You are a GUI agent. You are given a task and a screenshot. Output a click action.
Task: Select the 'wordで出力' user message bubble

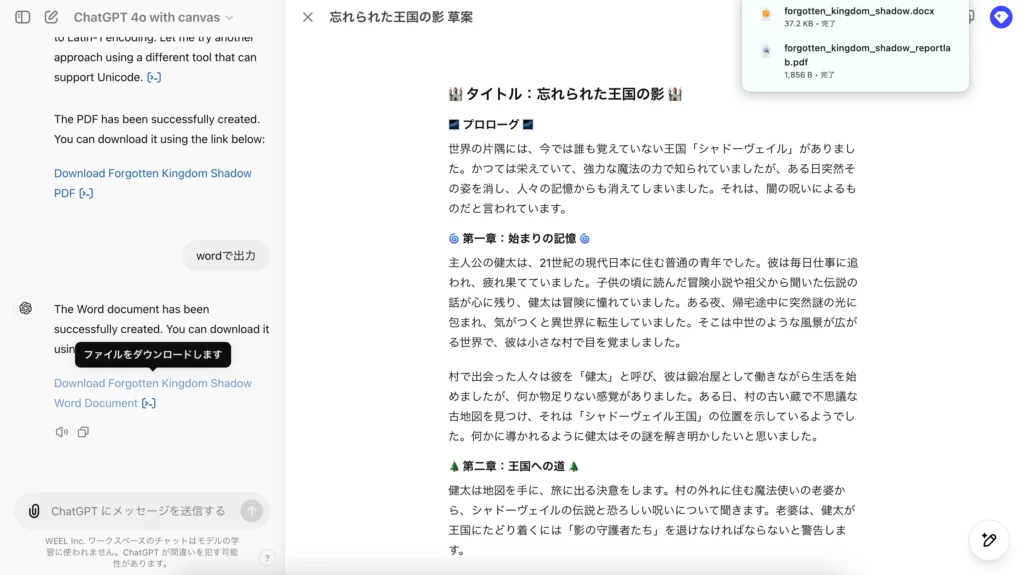tap(226, 256)
